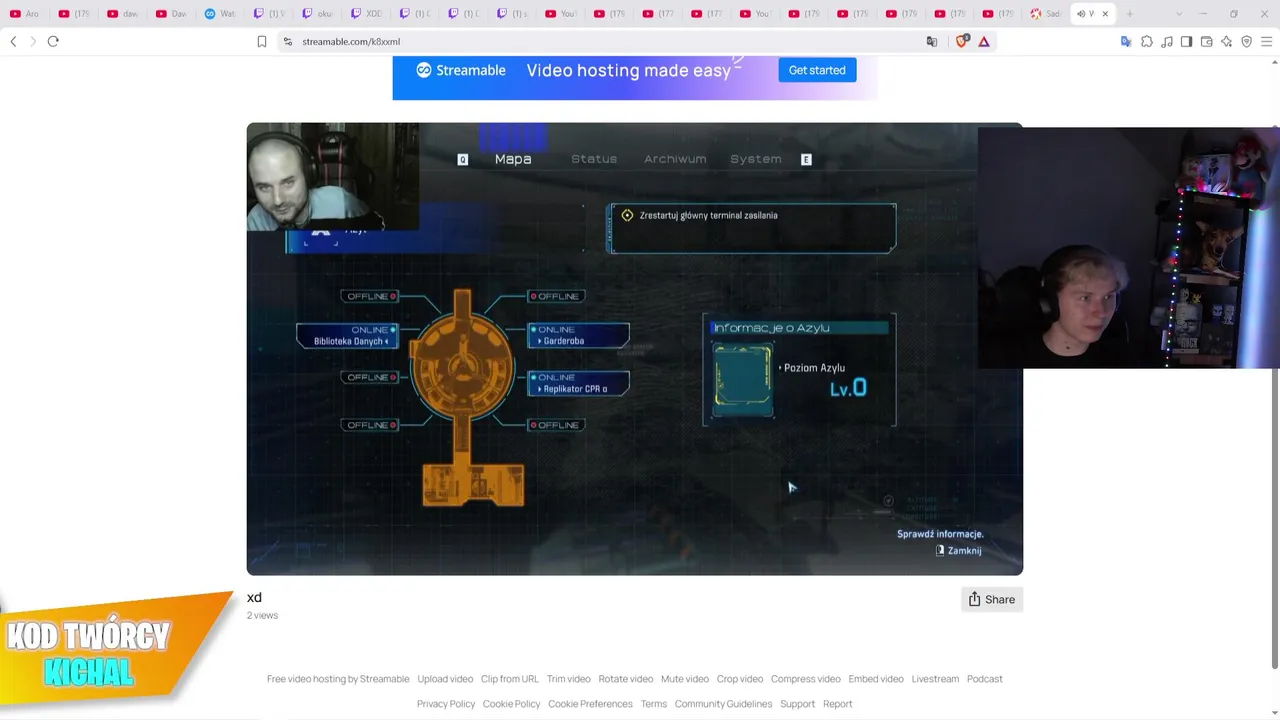
Task: Select the Garderoba room label on map
Action: point(579,336)
